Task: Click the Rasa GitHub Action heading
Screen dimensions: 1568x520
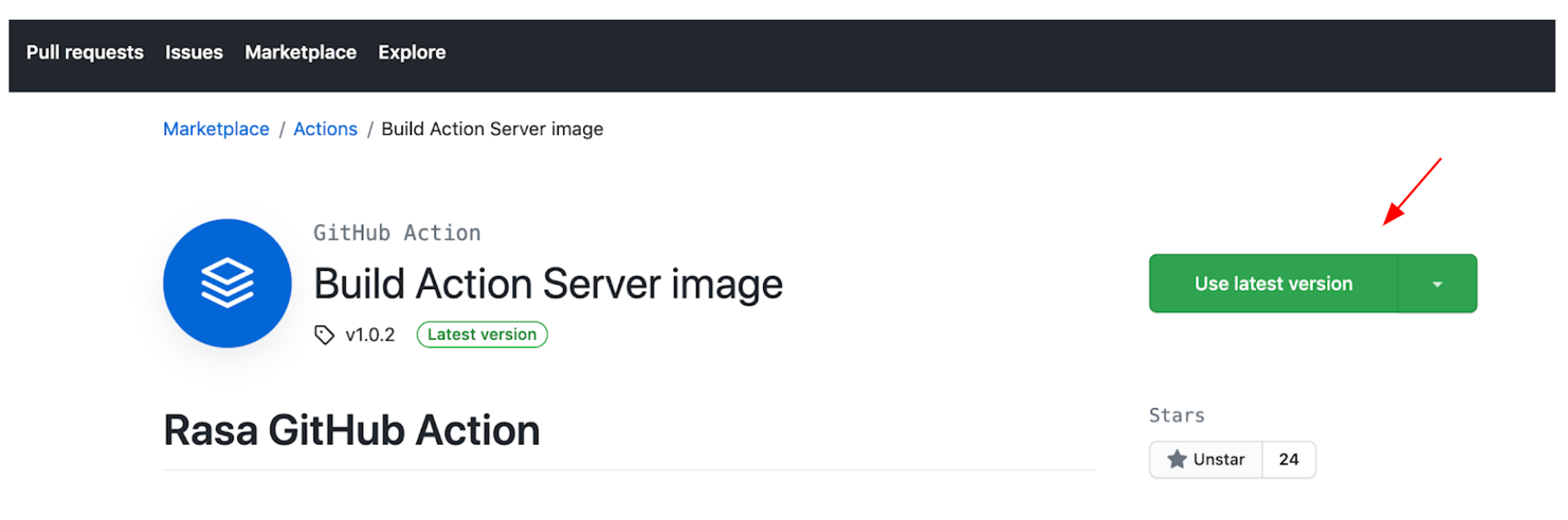Action: [x=351, y=431]
